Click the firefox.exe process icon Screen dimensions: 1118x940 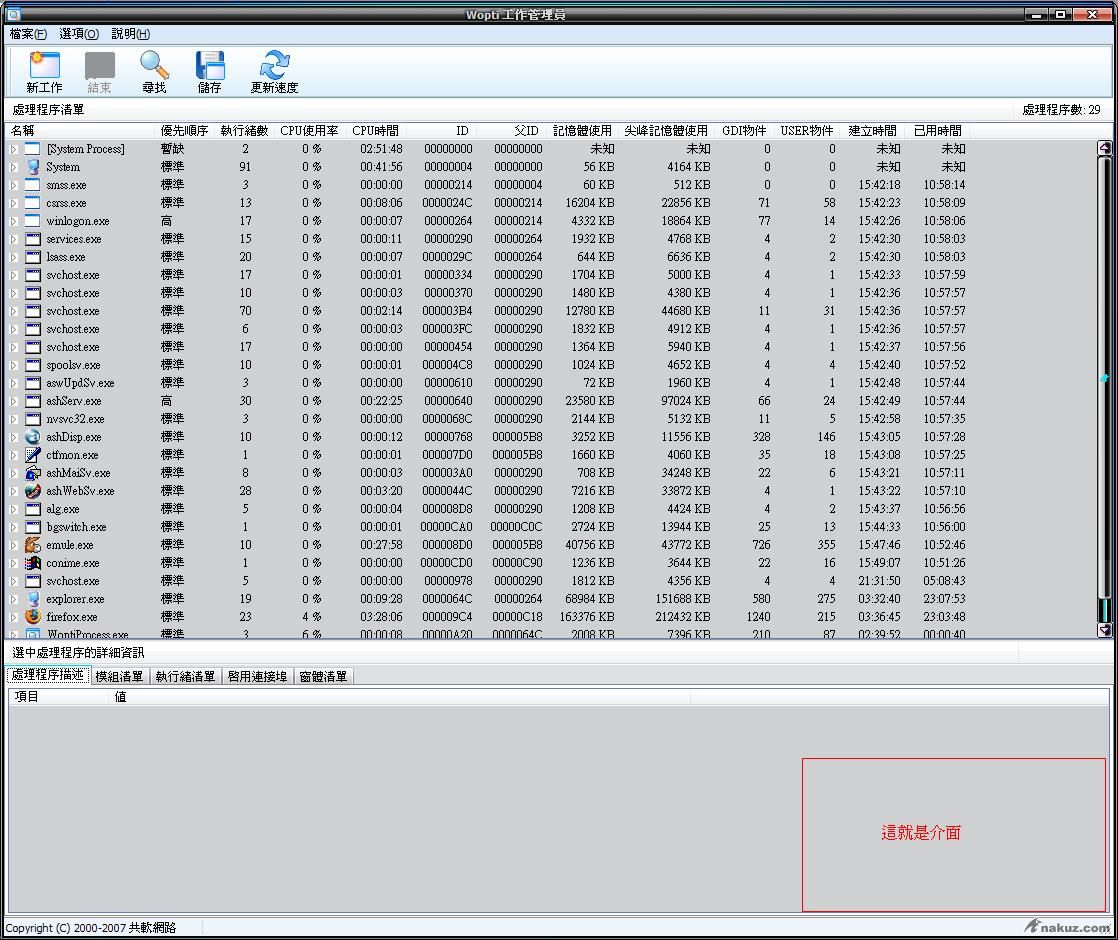pyautogui.click(x=33, y=616)
